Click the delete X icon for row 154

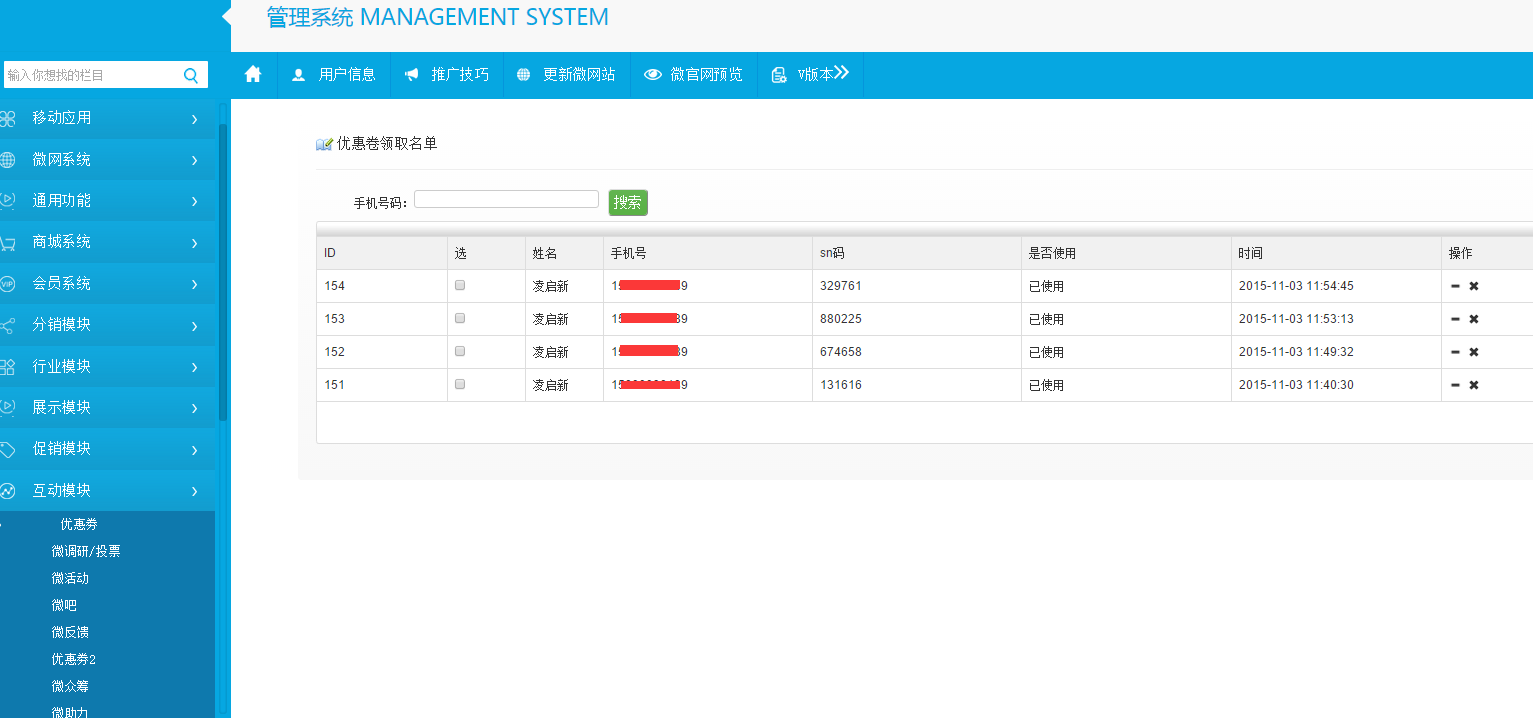pyautogui.click(x=1473, y=286)
